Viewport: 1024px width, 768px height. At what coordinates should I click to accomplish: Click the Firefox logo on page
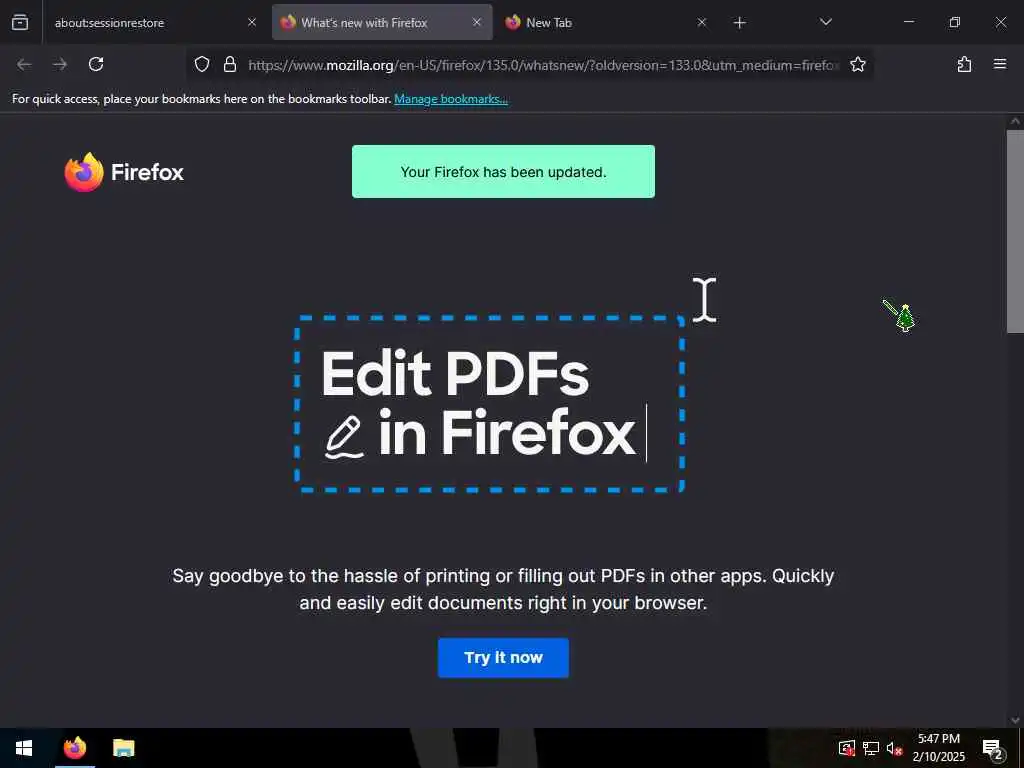pos(124,172)
